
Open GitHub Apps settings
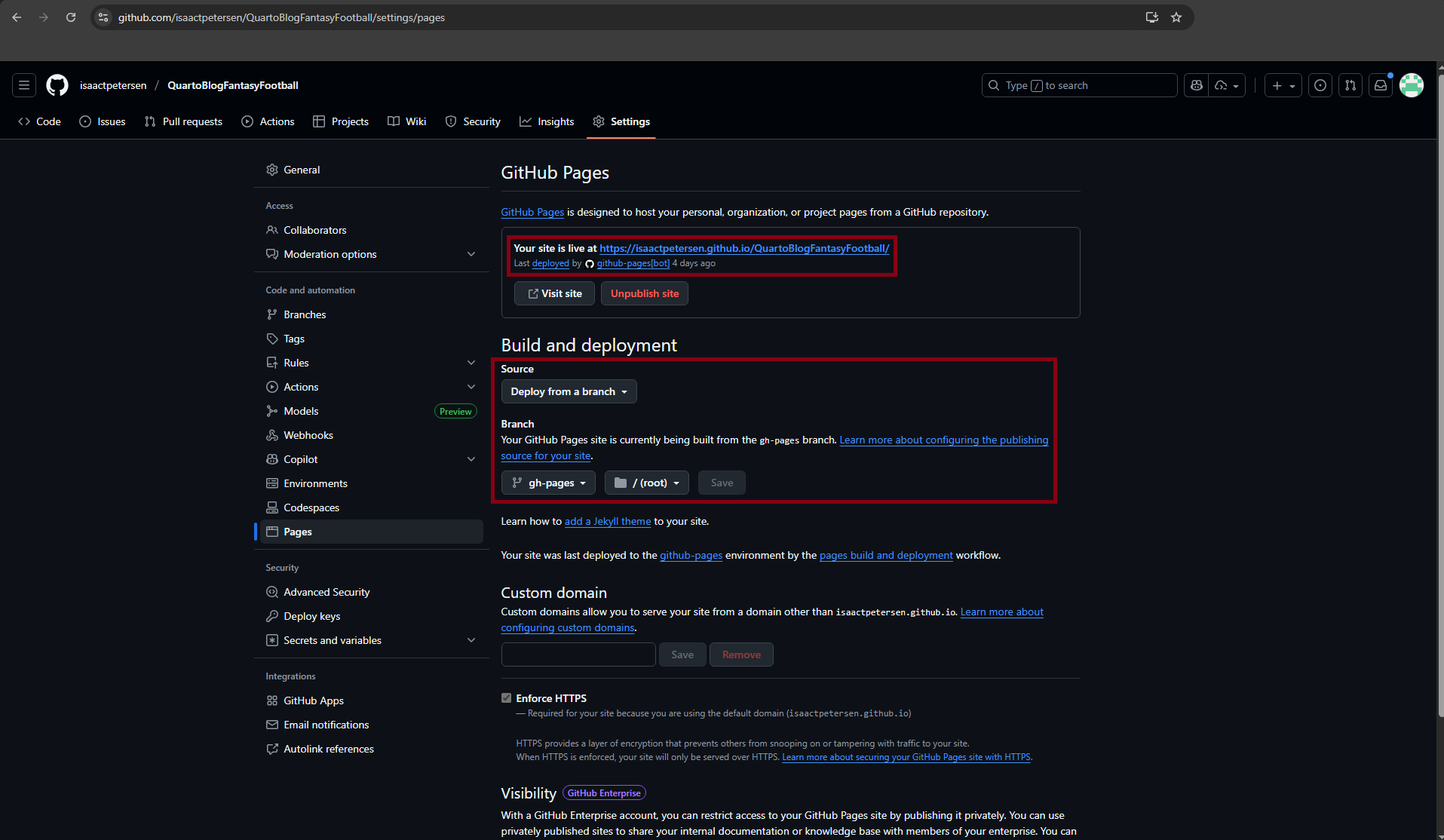(371, 701)
